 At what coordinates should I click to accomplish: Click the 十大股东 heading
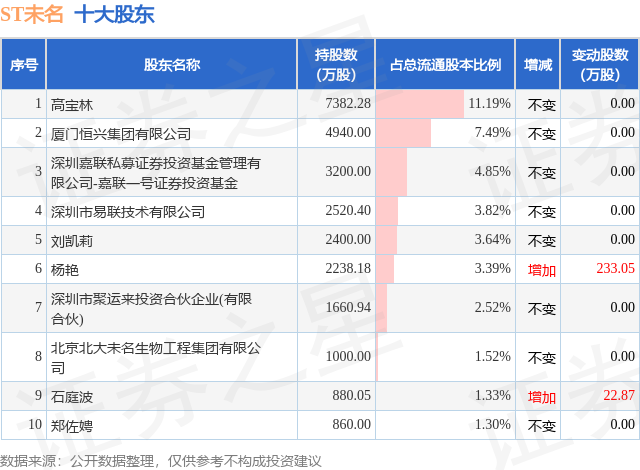114,14
